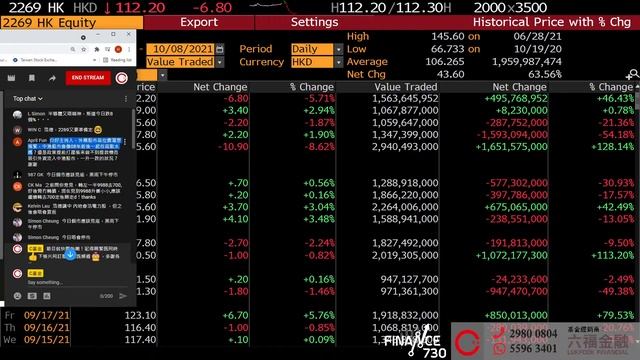Click the Super Chat dollar icon below chat input
This screenshot has width=640, height=360.
point(32,296)
